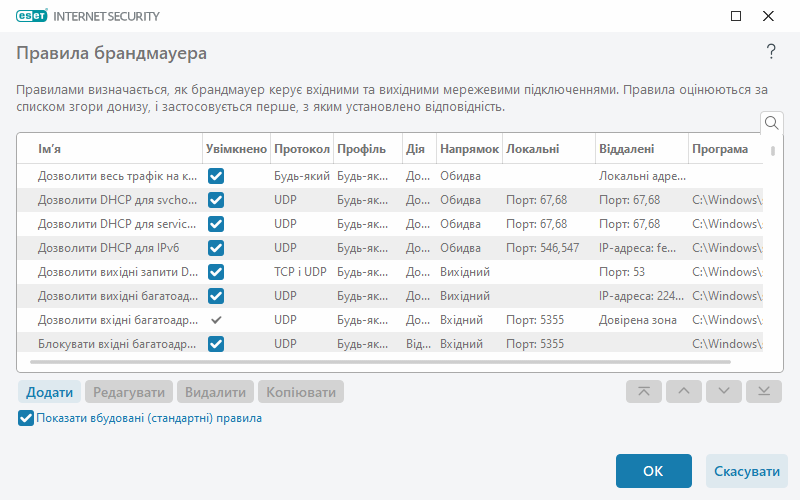Click 'Вхідний' direction in blocking rule row
The width and height of the screenshot is (800, 500).
(461, 344)
